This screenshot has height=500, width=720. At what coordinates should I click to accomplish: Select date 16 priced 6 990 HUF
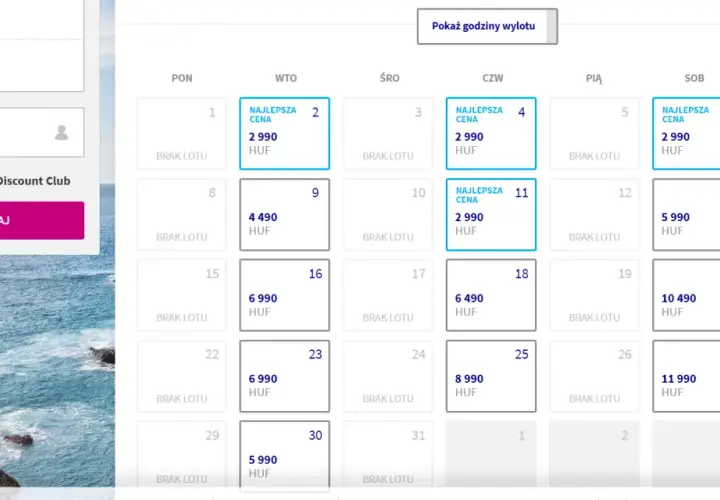[285, 295]
